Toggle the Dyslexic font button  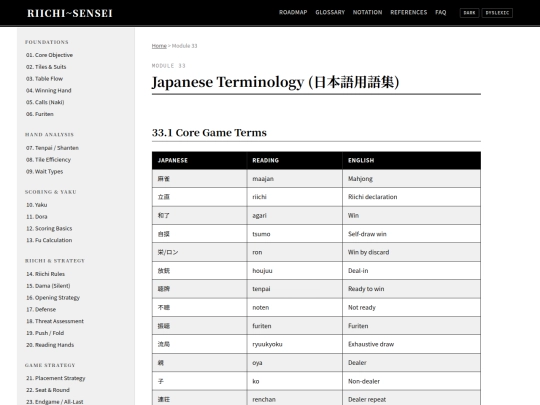[497, 13]
